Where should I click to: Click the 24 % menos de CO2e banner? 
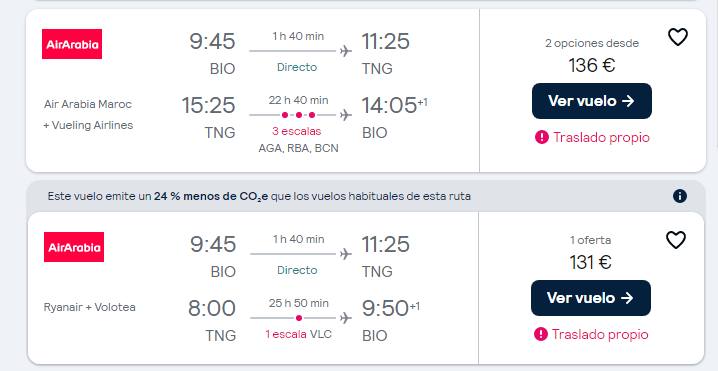click(x=259, y=196)
